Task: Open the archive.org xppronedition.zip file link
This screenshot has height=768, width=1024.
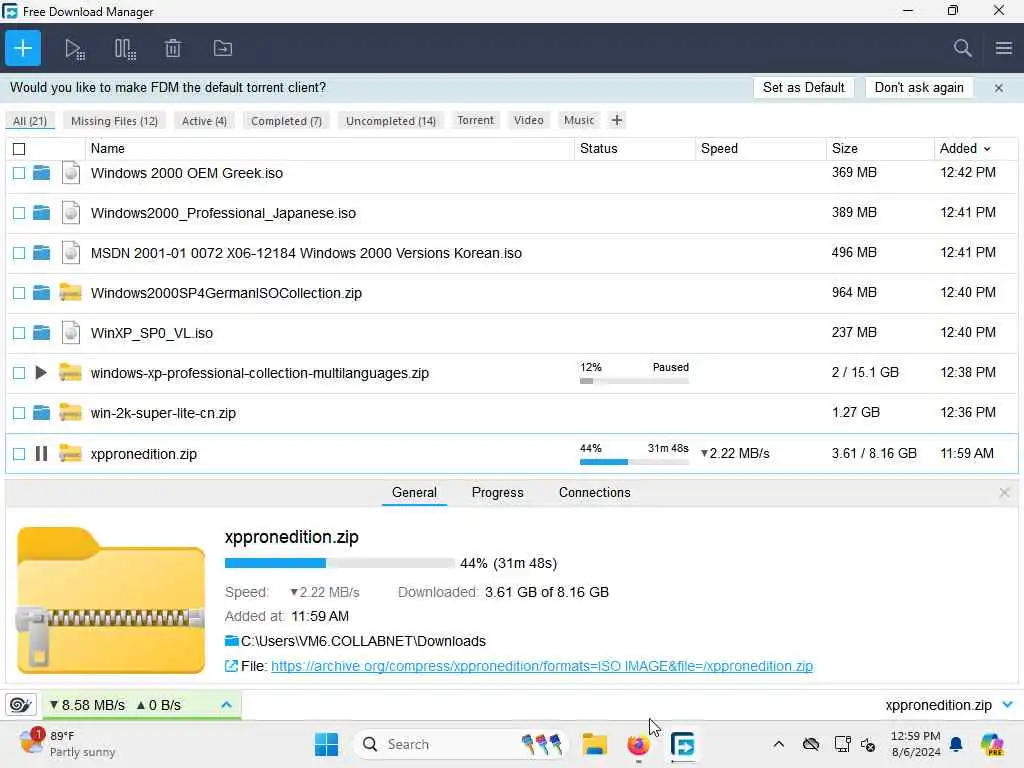Action: (x=541, y=666)
